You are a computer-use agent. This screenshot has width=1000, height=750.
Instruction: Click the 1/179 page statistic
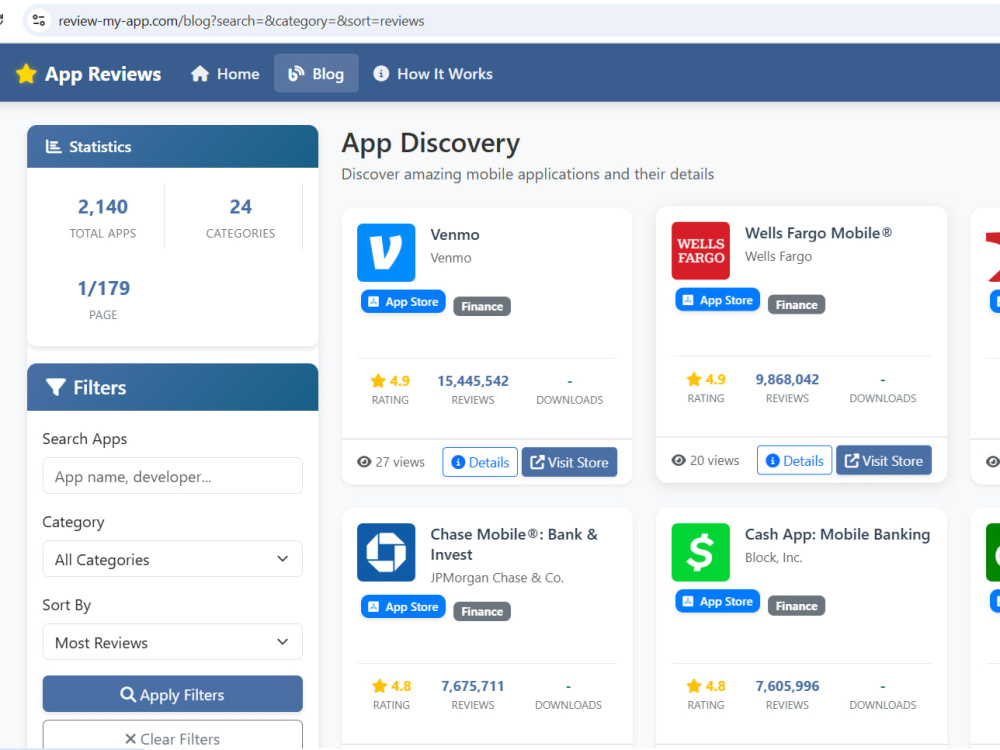coord(103,288)
